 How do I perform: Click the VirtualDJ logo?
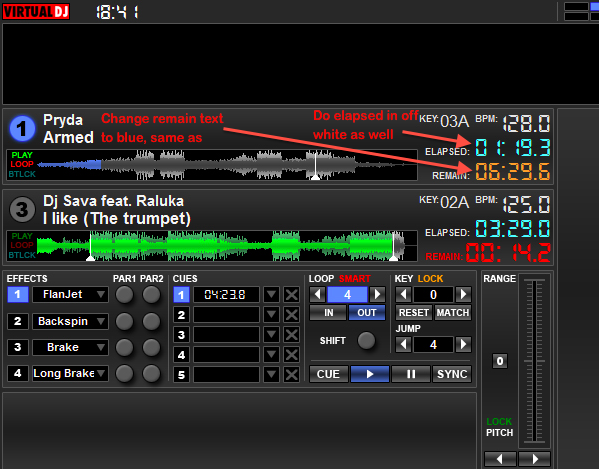pos(36,11)
